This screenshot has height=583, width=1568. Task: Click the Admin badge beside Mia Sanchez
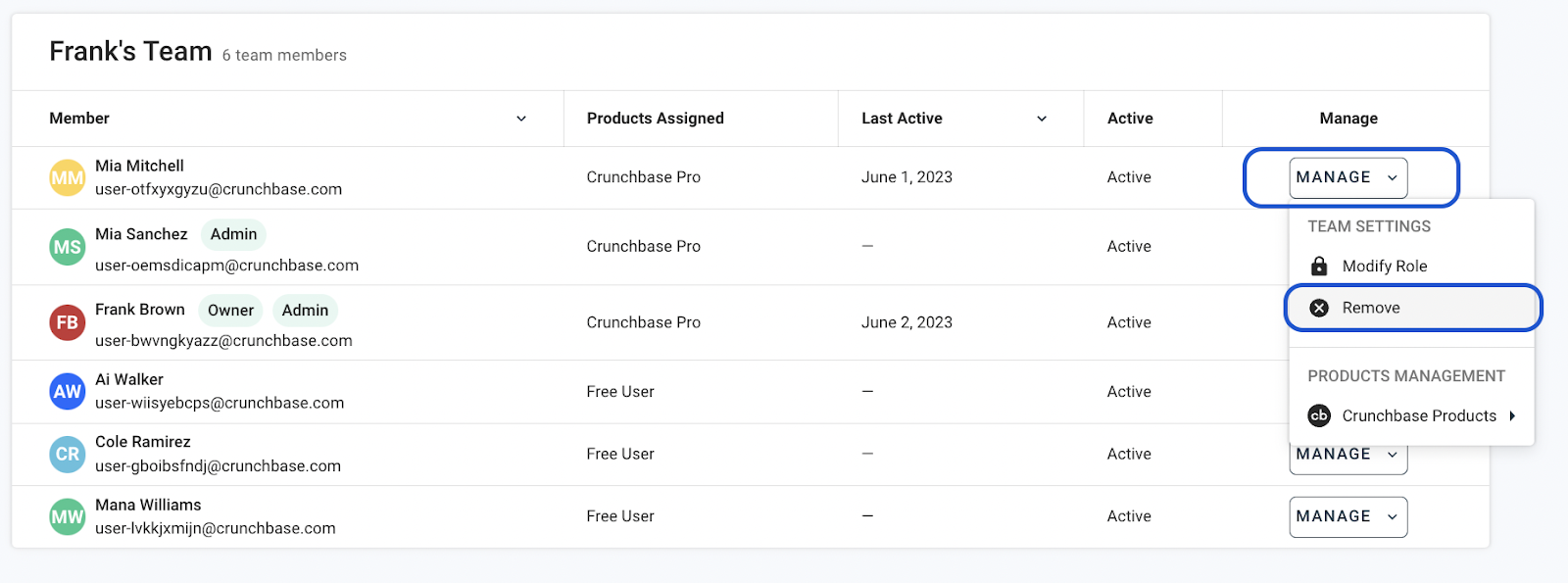(x=233, y=234)
